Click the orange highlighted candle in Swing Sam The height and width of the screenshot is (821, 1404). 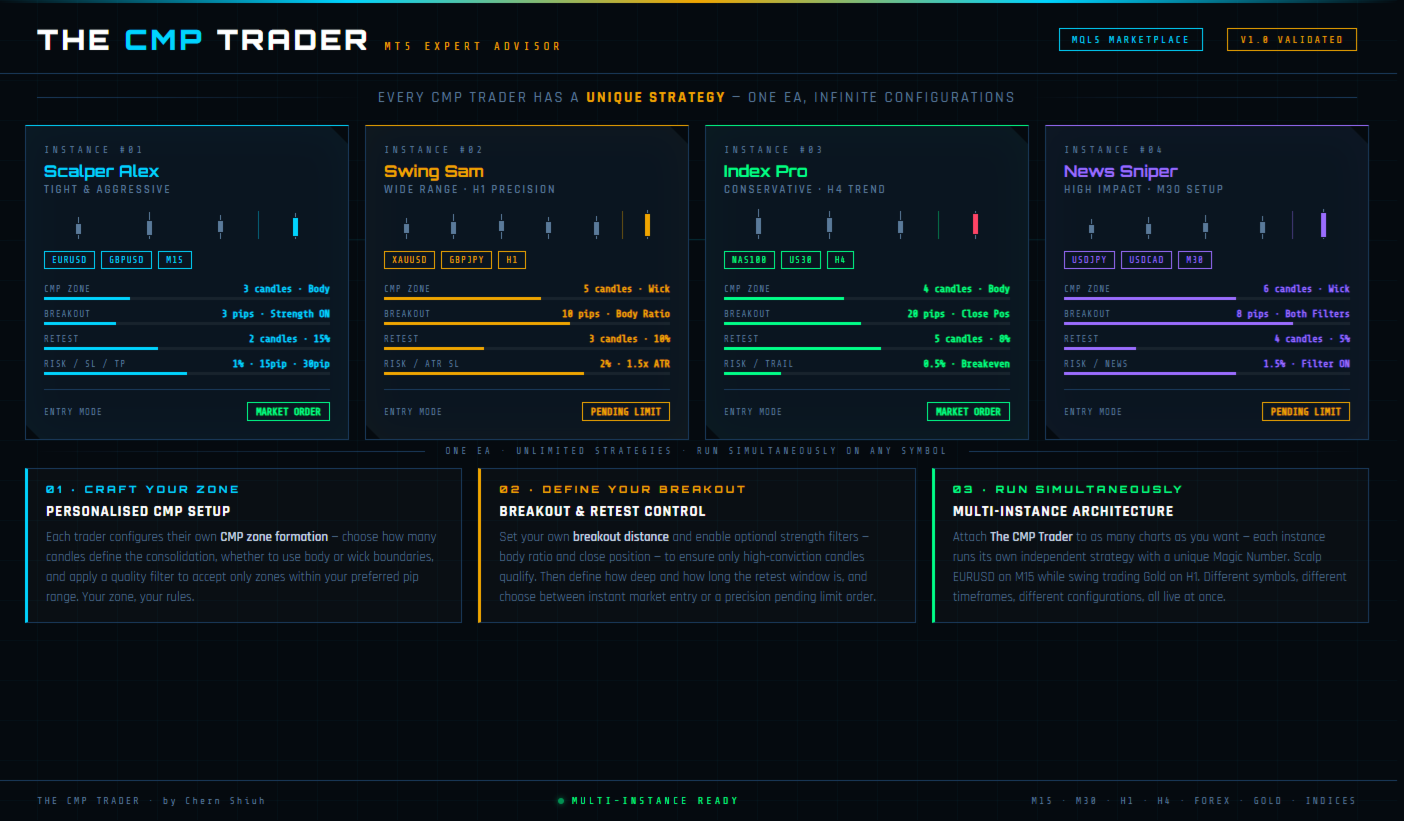coord(647,225)
